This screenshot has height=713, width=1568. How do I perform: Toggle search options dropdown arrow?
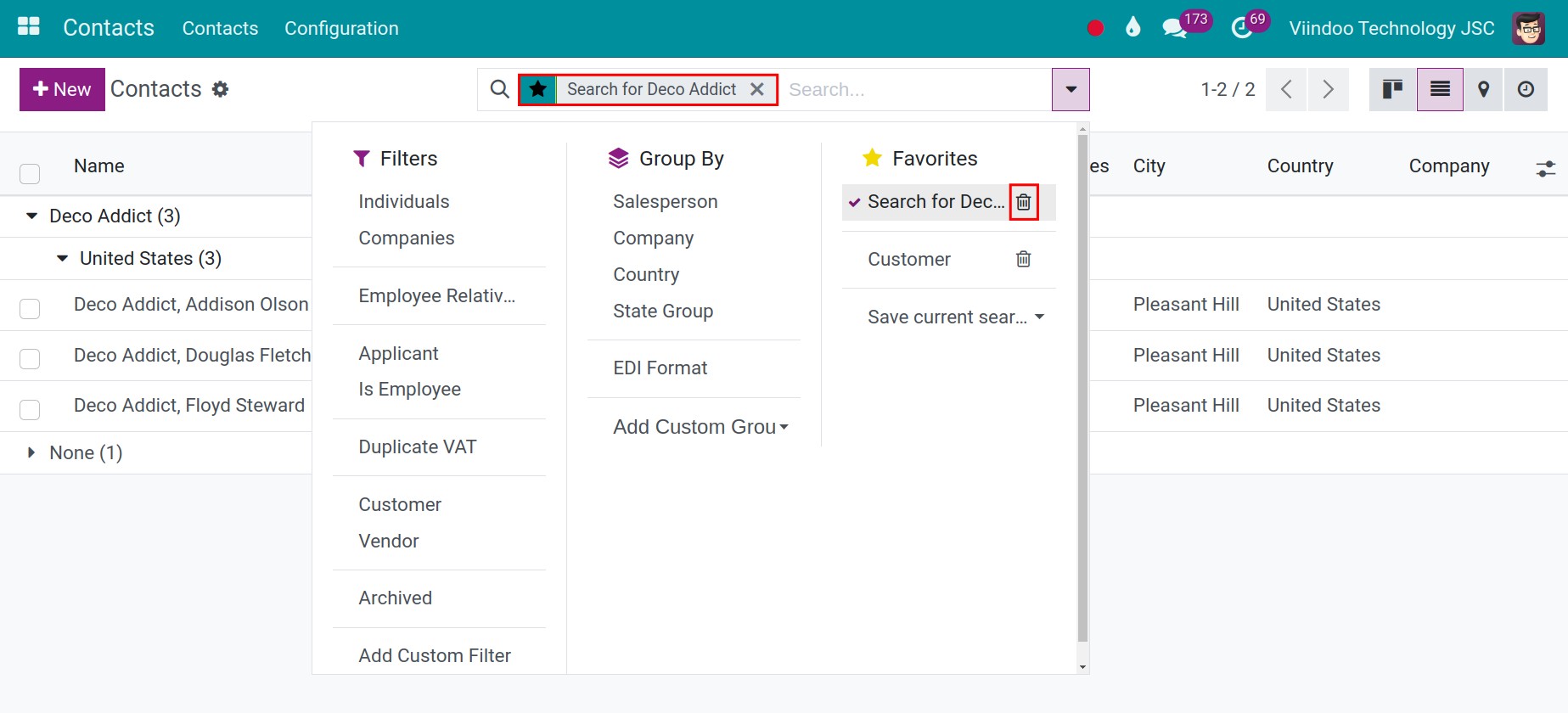[1071, 89]
